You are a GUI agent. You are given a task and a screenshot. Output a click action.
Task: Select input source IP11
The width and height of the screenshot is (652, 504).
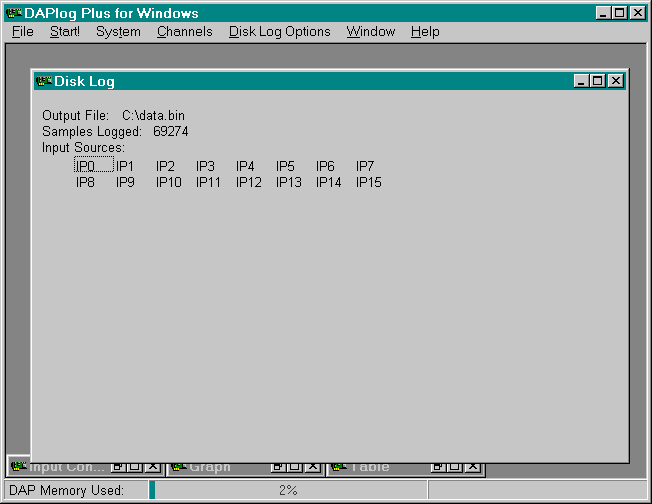point(208,182)
